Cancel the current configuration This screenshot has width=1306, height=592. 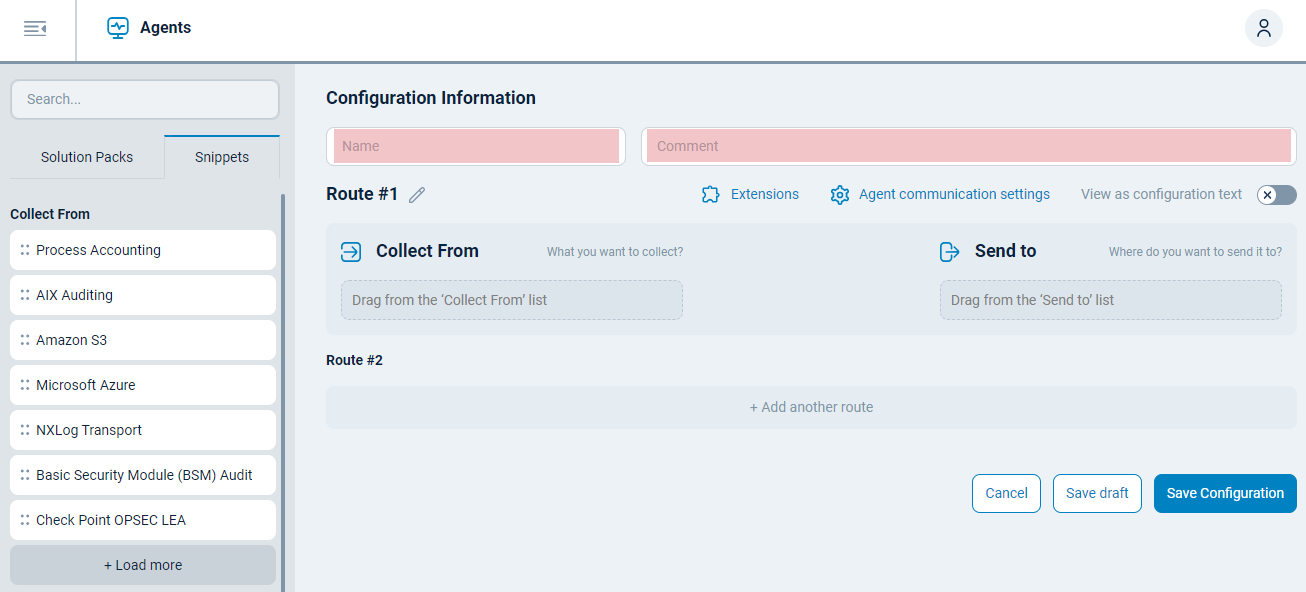click(1006, 493)
